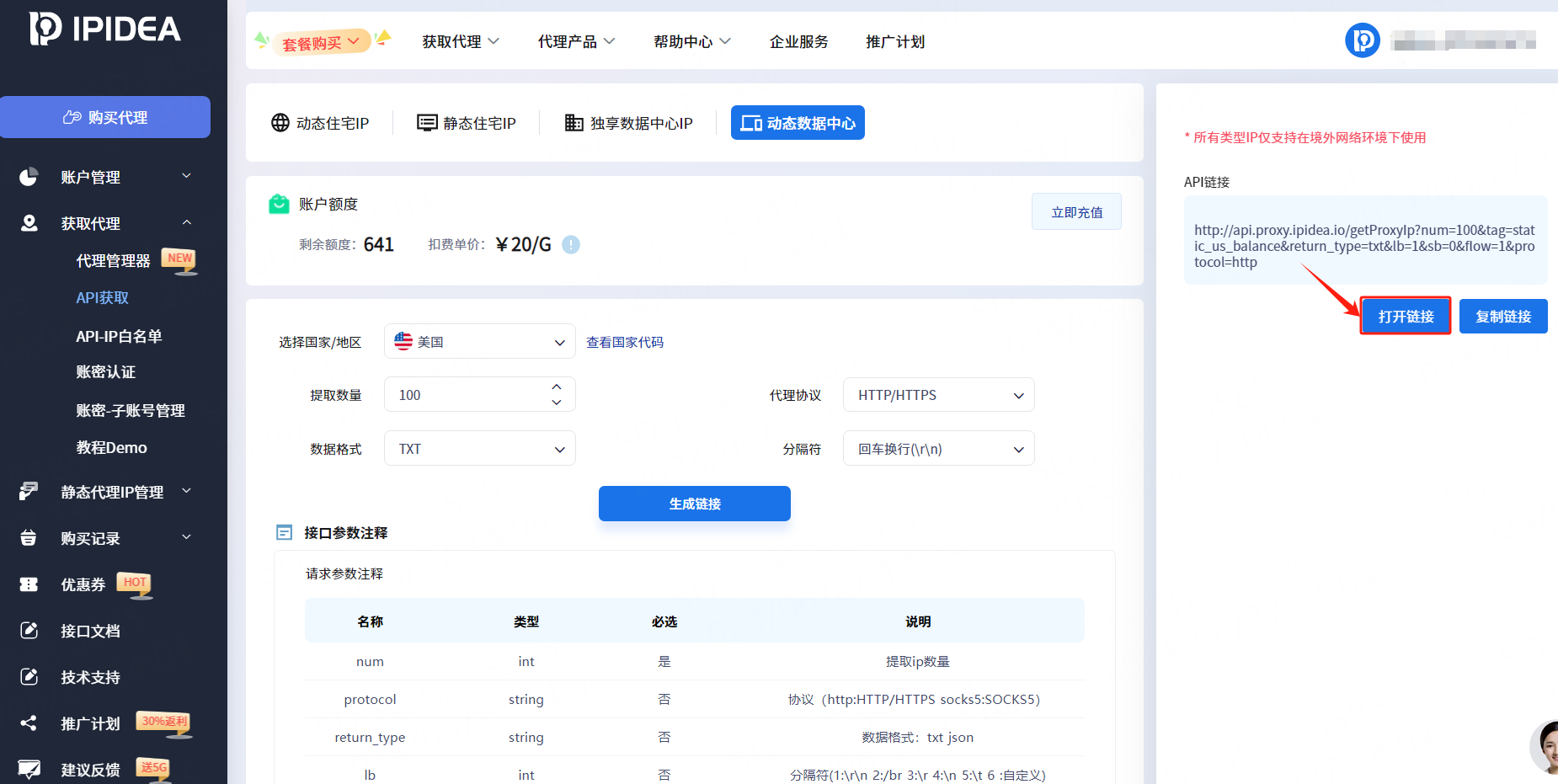Click the protocol parameter cell
Viewport: 1558px width, 784px height.
(x=370, y=700)
